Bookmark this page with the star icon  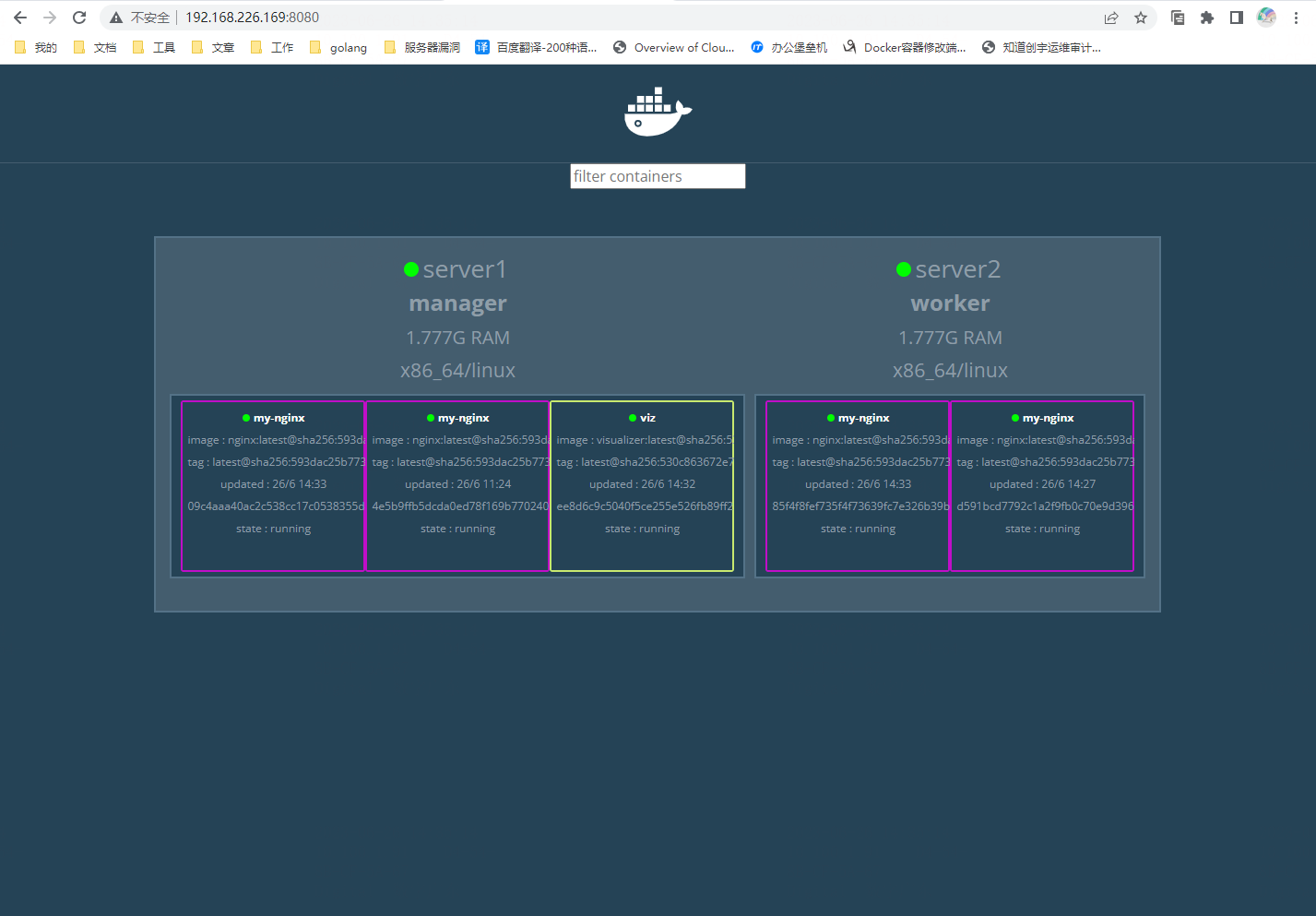[x=1141, y=18]
